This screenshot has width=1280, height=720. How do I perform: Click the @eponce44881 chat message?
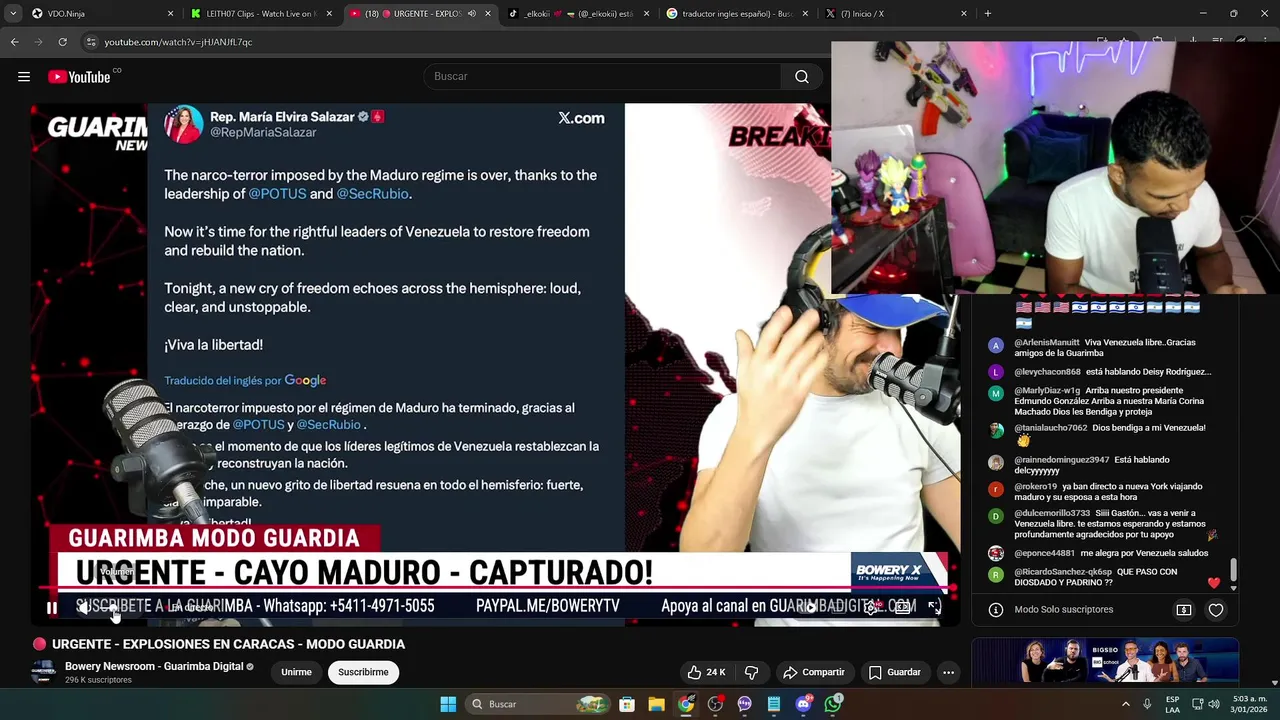pyautogui.click(x=1098, y=553)
